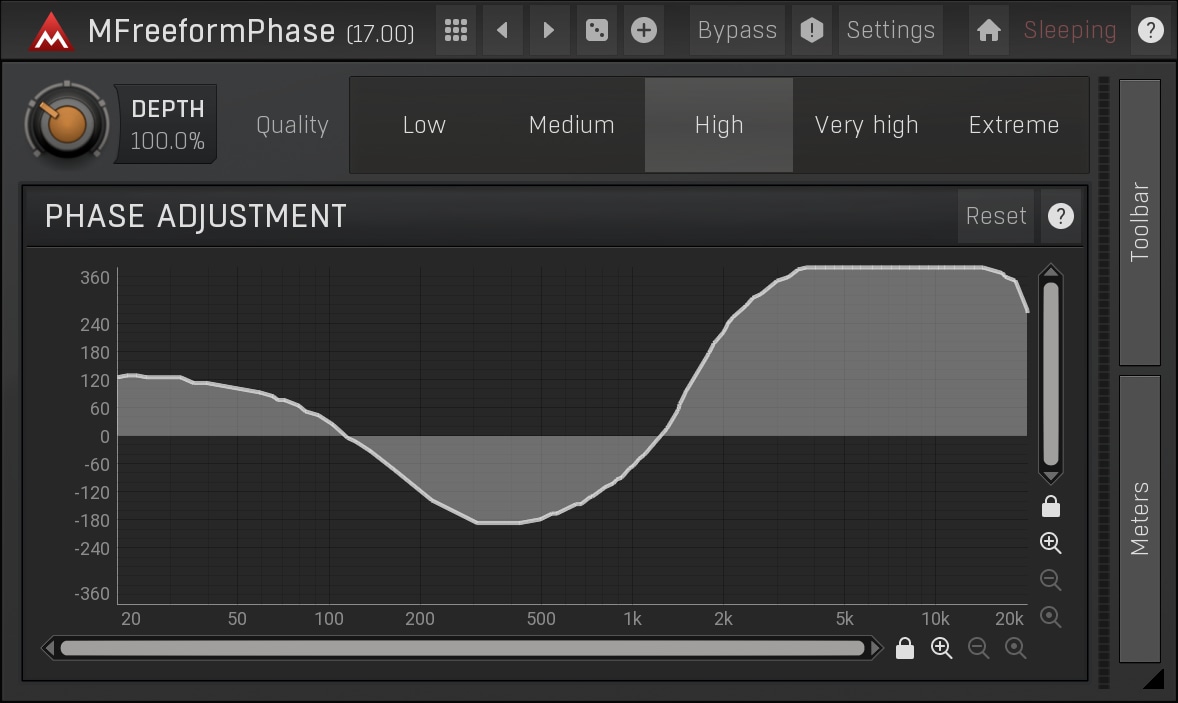Click scroll-up arrow of vertical scrollbar
Viewport: 1178px width, 703px height.
click(x=1050, y=272)
